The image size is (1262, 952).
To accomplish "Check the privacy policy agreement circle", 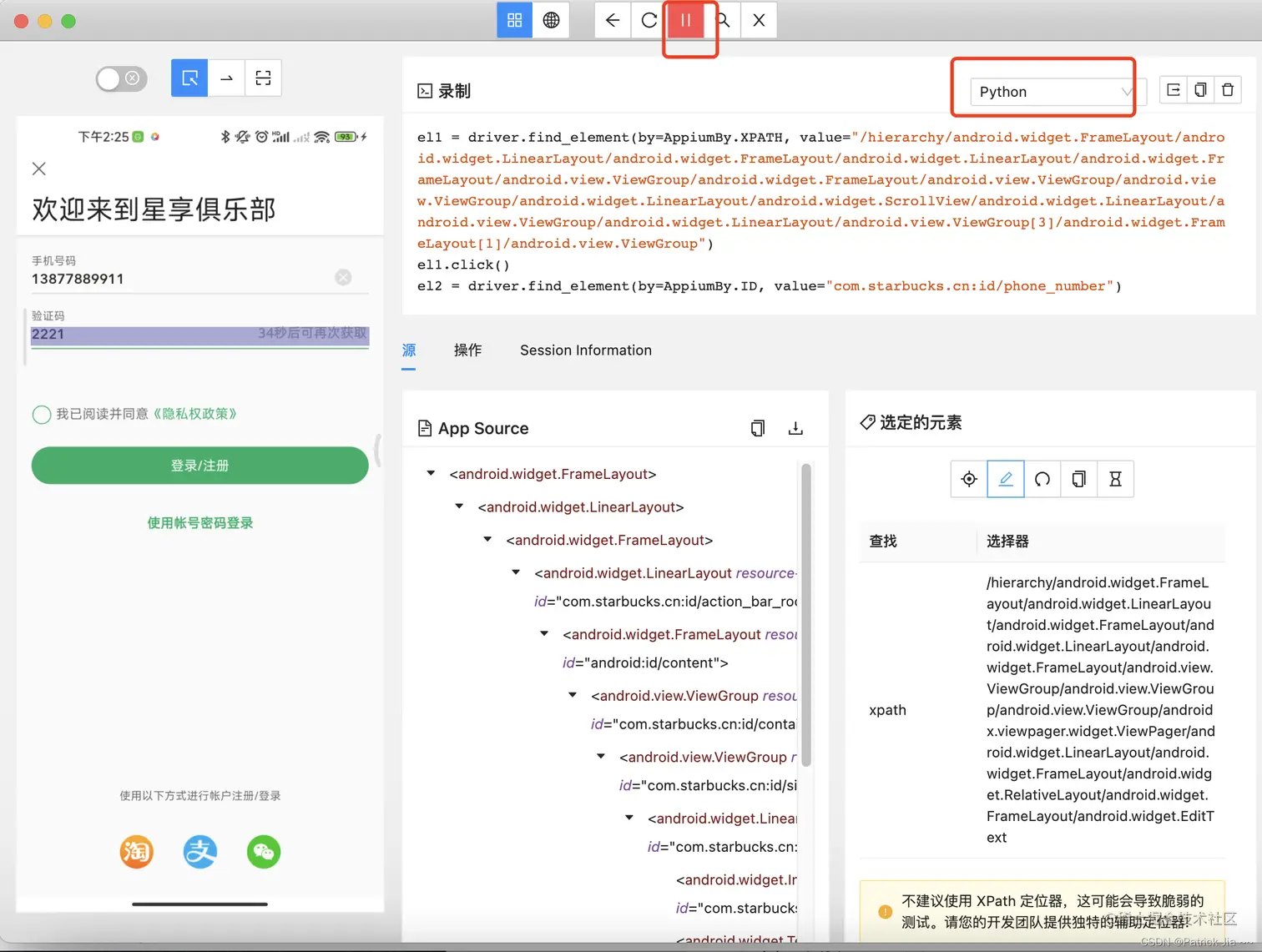I will point(41,415).
